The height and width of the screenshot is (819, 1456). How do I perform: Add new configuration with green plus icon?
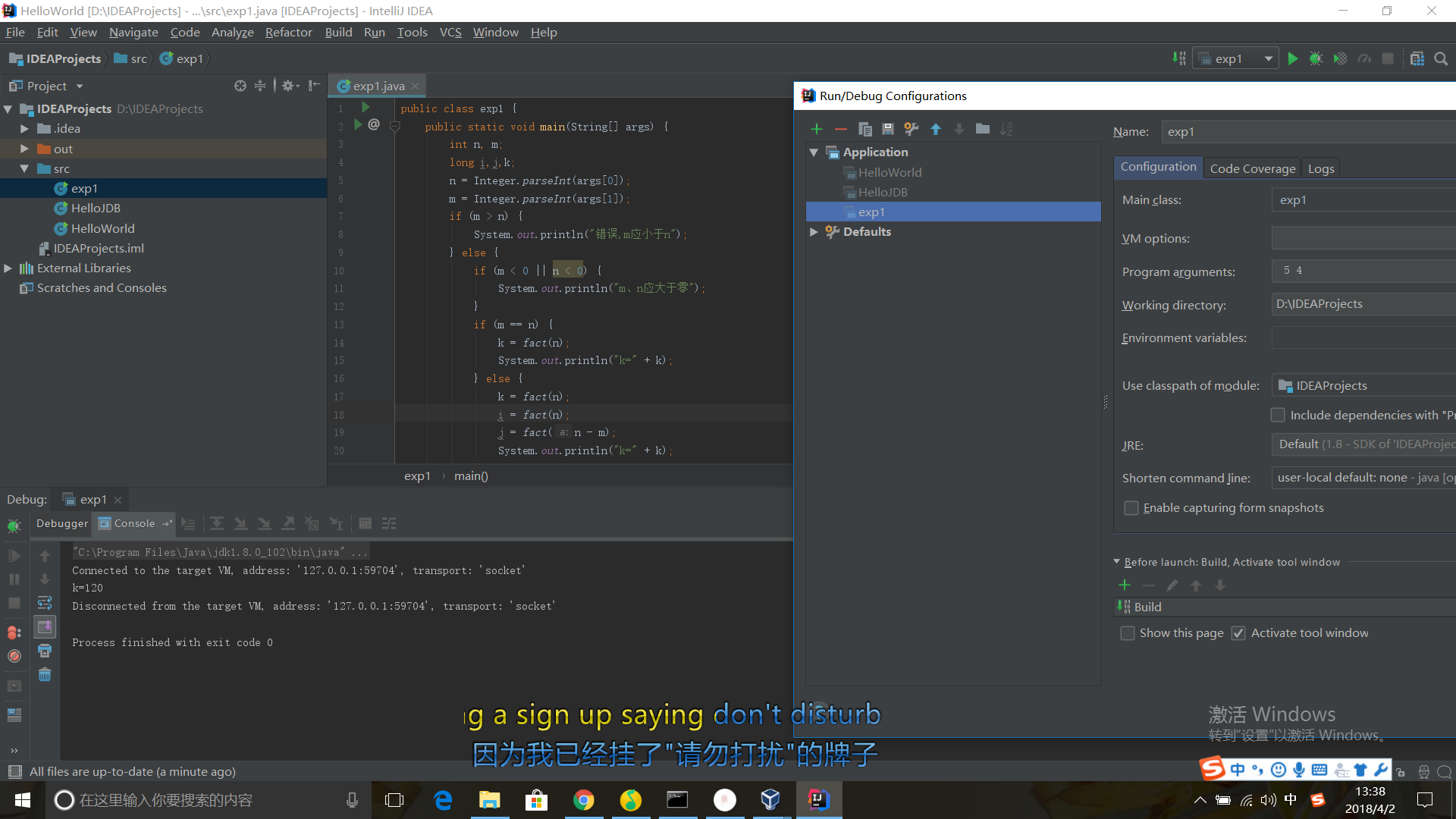(817, 129)
